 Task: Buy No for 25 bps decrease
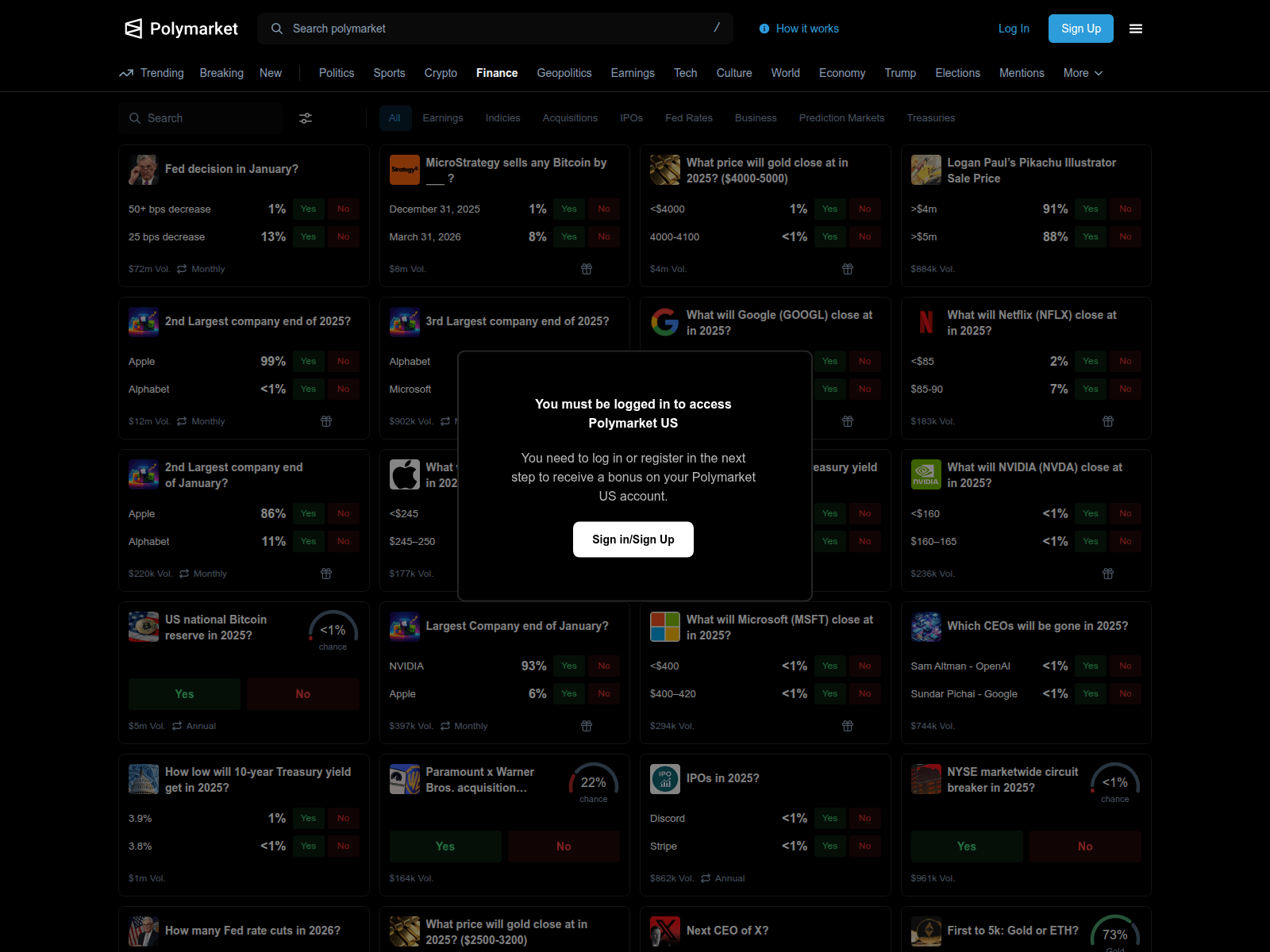343,237
